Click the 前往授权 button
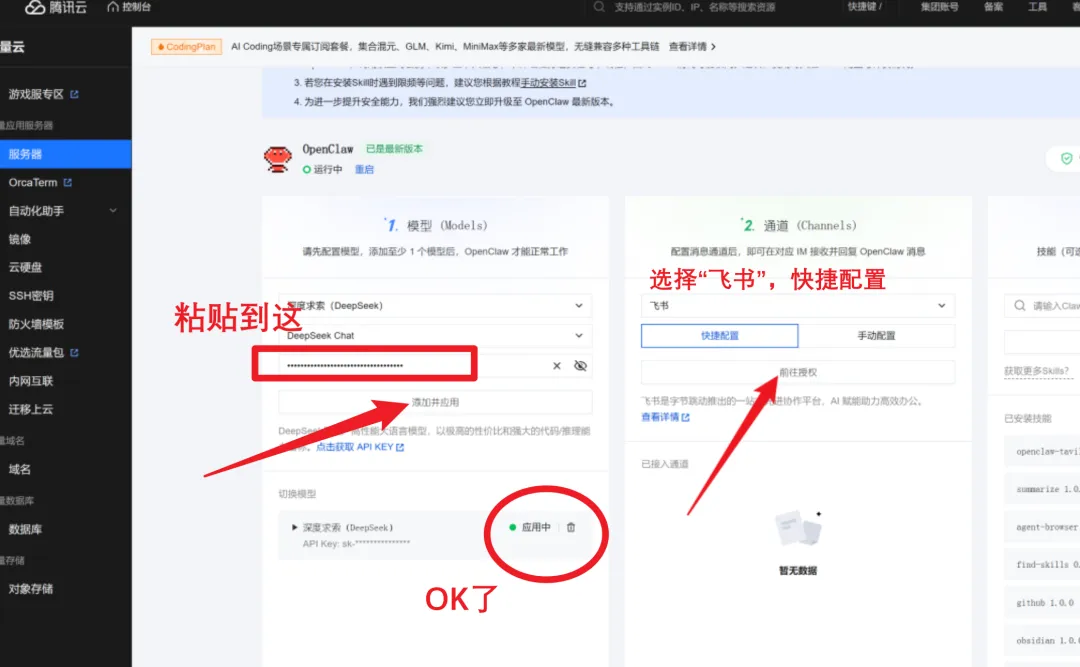 [x=798, y=372]
